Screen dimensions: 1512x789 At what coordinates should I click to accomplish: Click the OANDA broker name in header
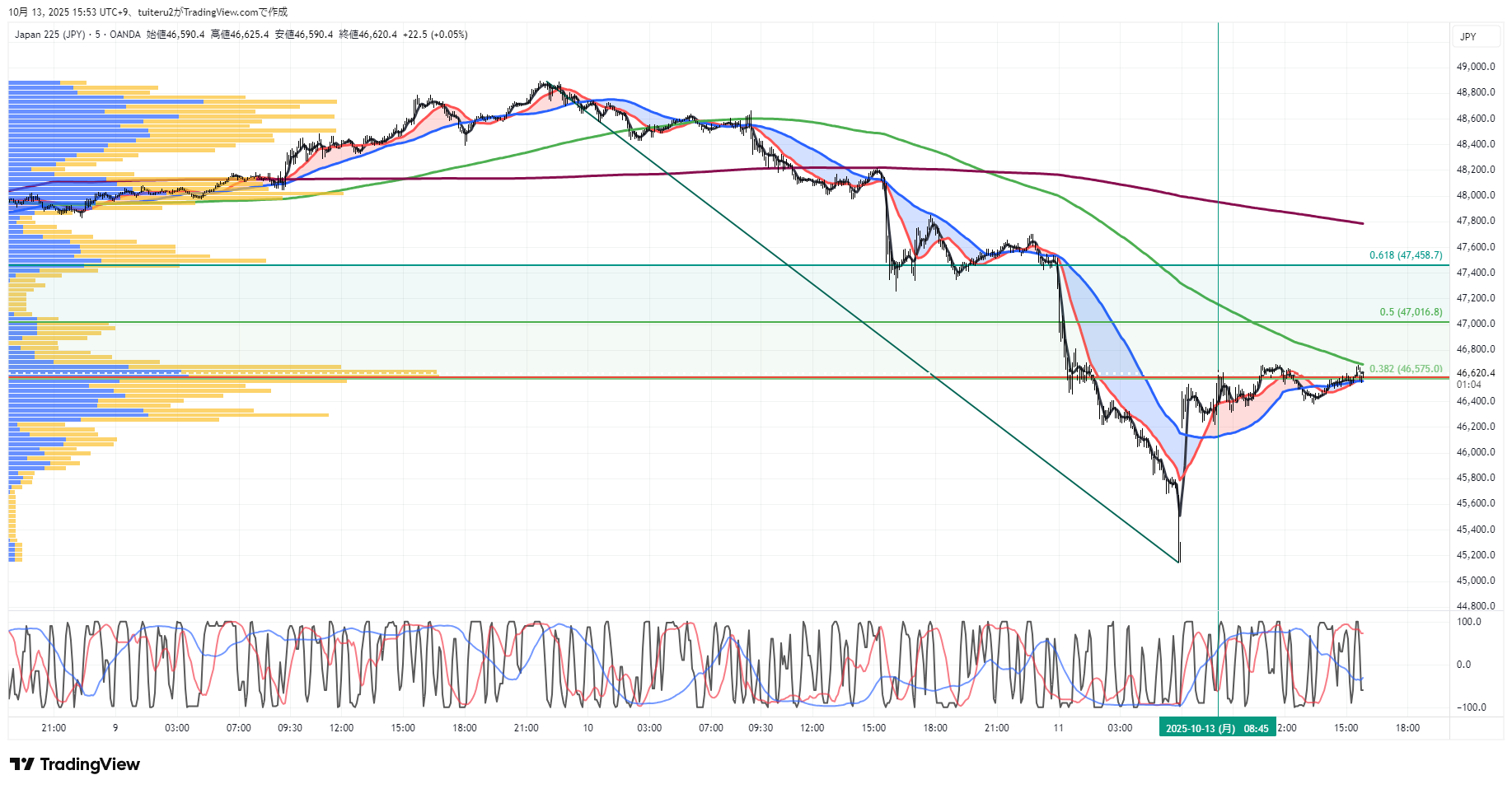tap(125, 35)
